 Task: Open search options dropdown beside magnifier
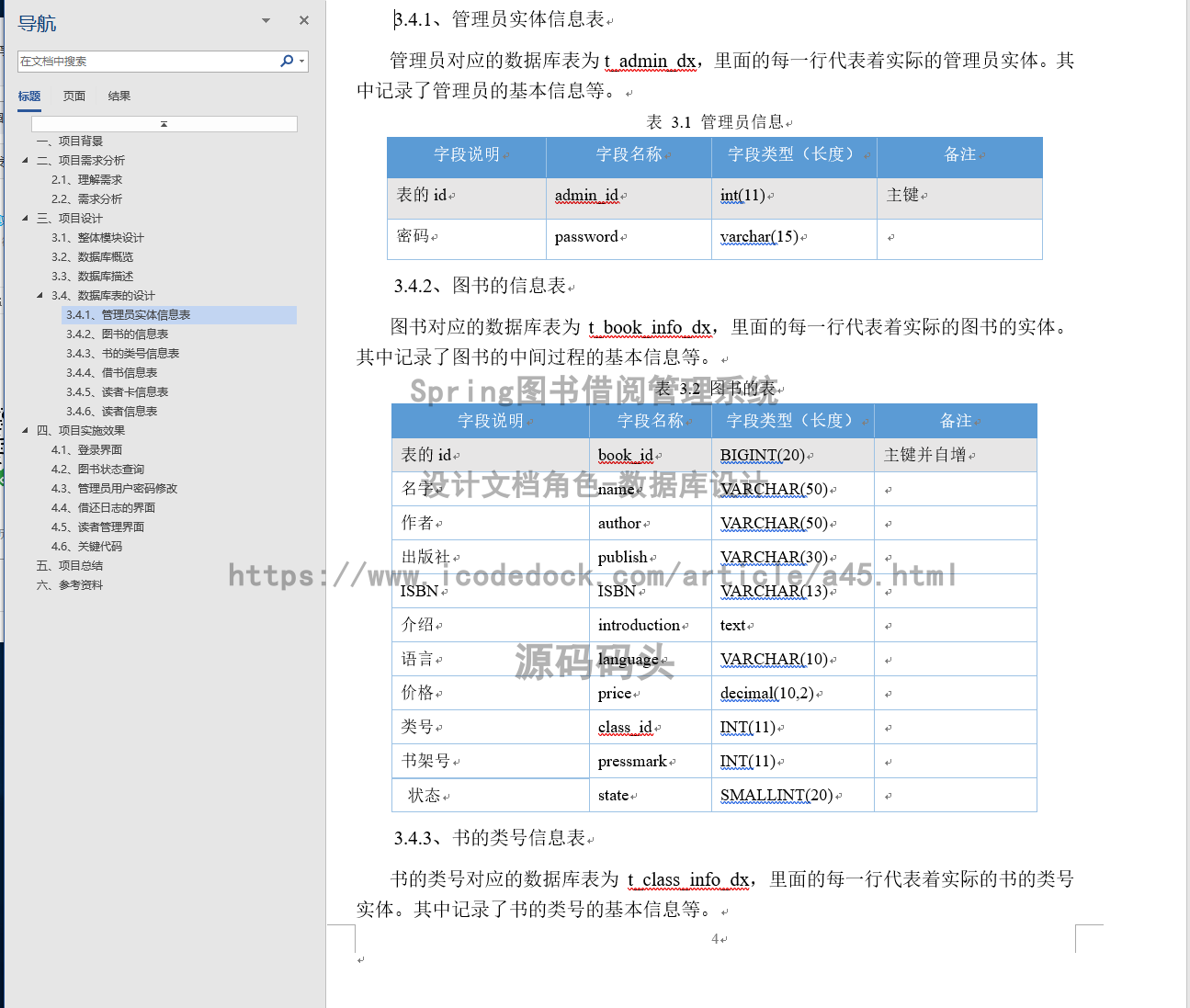coord(301,62)
